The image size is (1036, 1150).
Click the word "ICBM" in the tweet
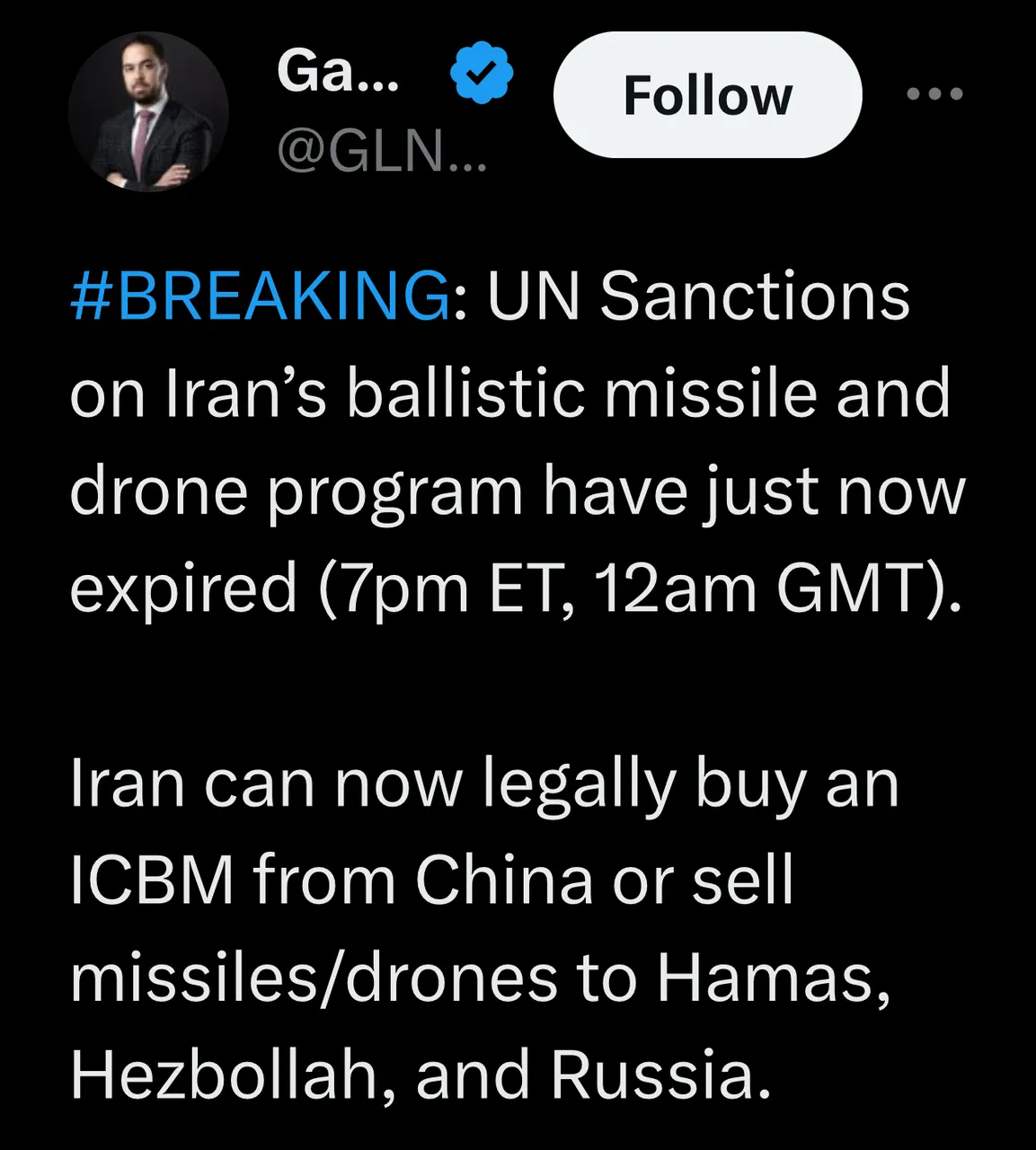coord(152,880)
